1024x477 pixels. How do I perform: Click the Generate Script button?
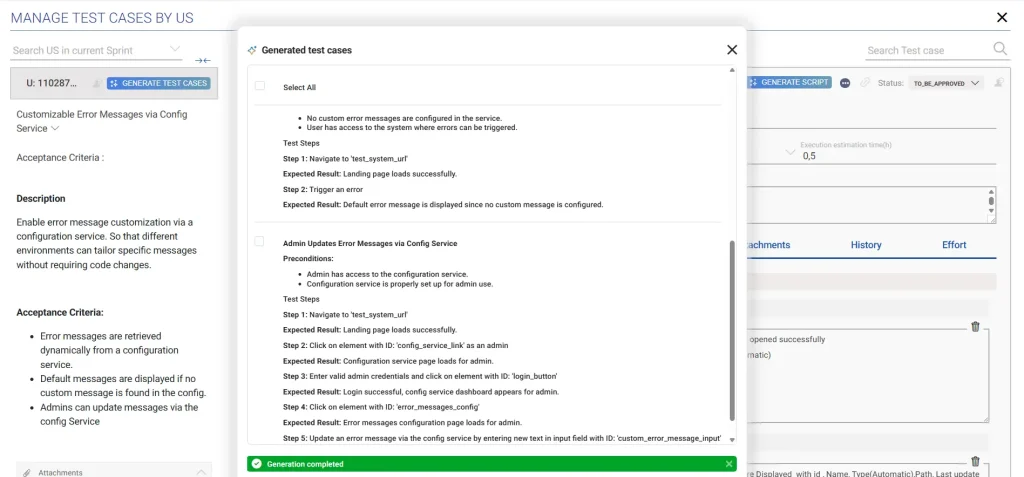tap(790, 82)
